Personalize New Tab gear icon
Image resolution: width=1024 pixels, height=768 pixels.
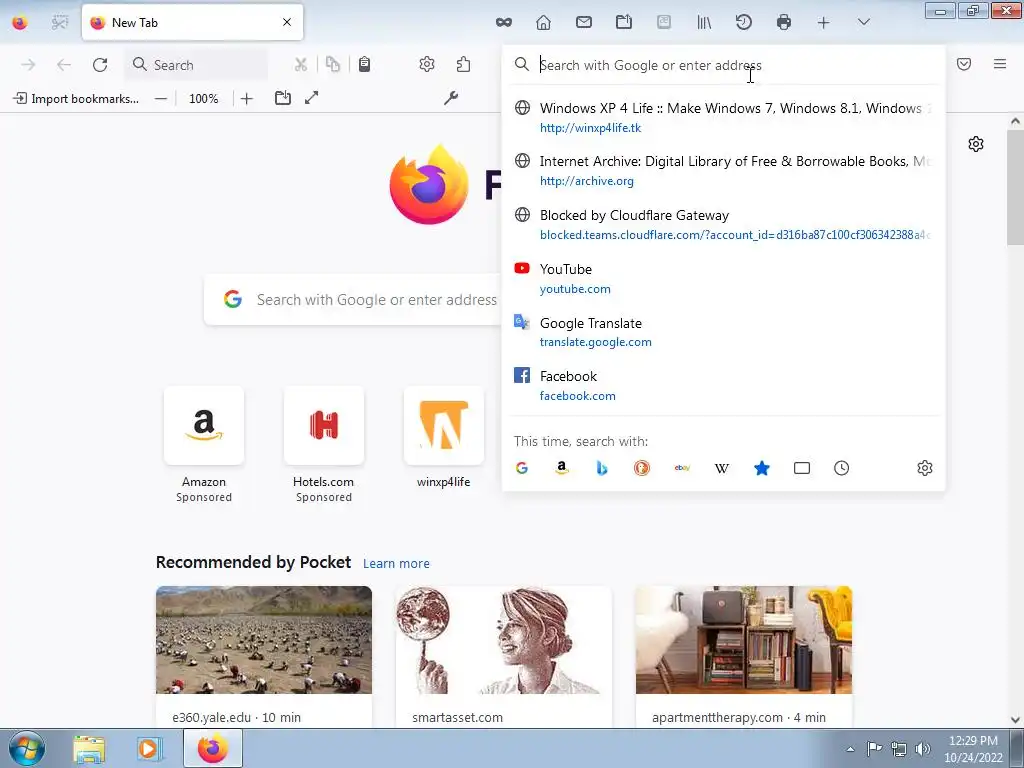976,144
